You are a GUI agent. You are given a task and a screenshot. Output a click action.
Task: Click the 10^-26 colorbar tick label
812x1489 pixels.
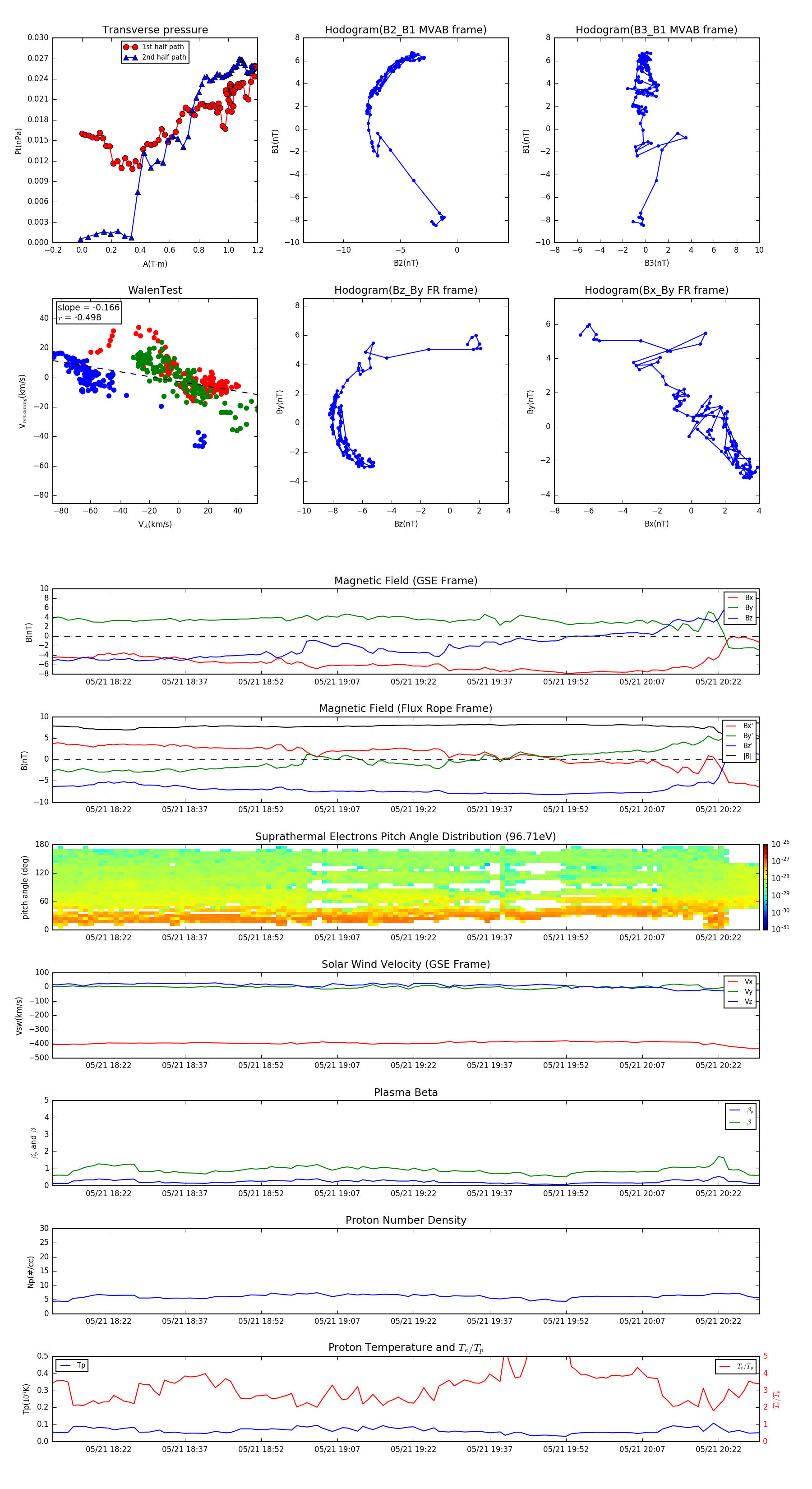(x=780, y=844)
